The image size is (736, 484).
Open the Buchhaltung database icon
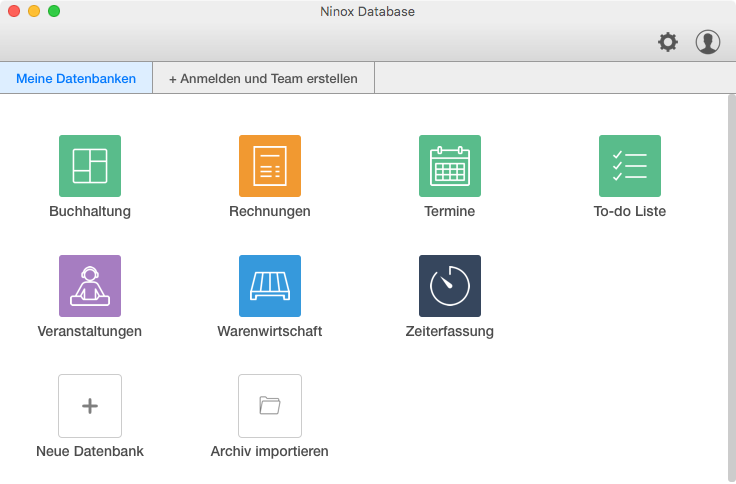(x=90, y=166)
